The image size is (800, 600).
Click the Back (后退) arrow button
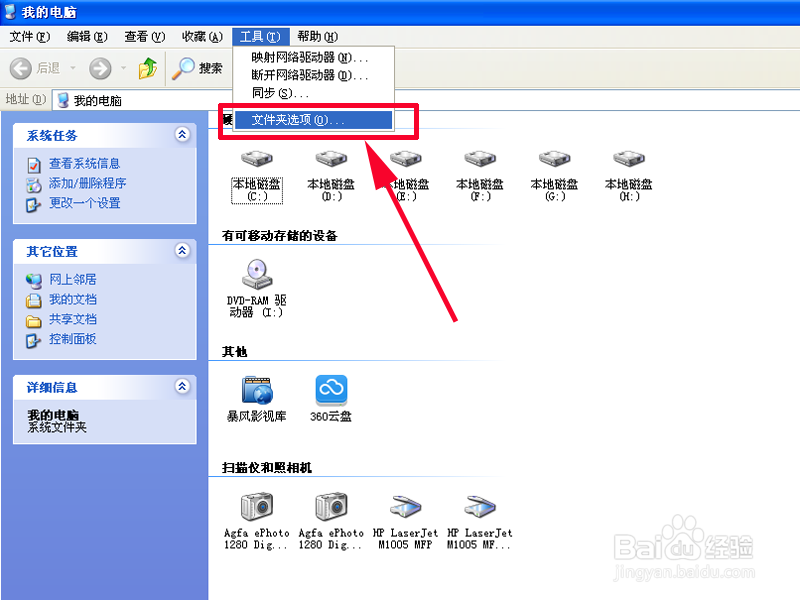[x=21, y=68]
